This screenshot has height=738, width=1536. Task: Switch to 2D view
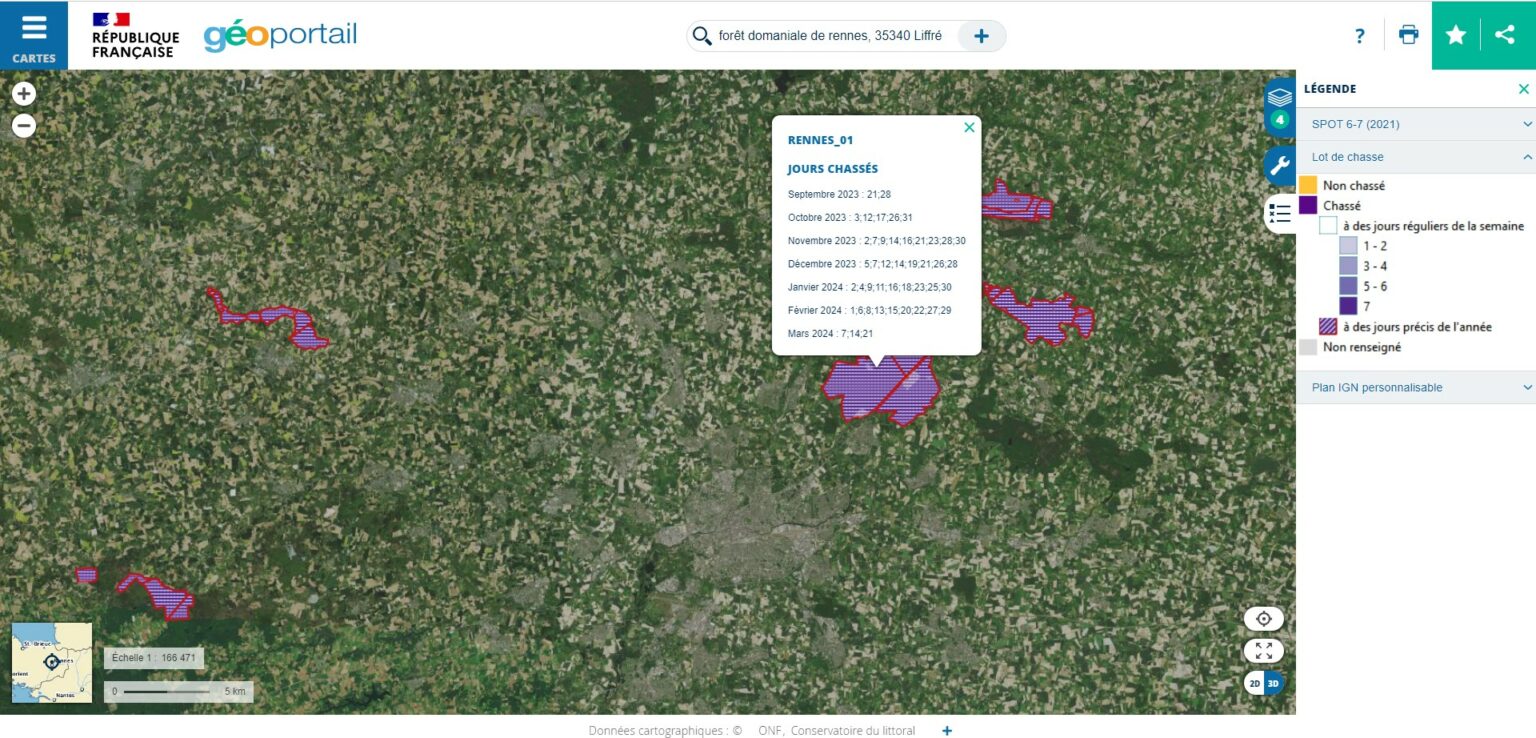(1254, 684)
